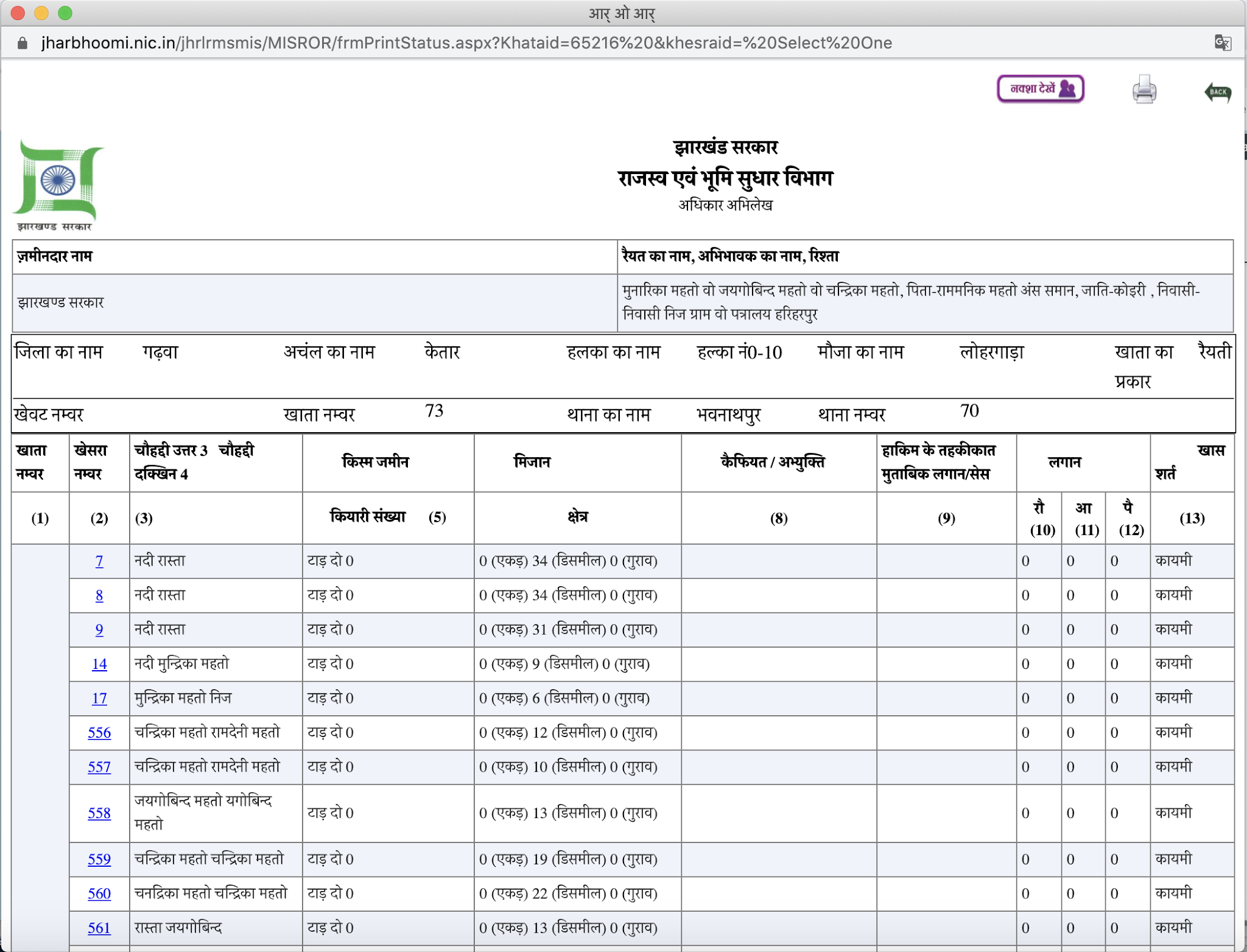Click the yellow minimize window button
This screenshot has height=952, width=1247.
[41, 13]
